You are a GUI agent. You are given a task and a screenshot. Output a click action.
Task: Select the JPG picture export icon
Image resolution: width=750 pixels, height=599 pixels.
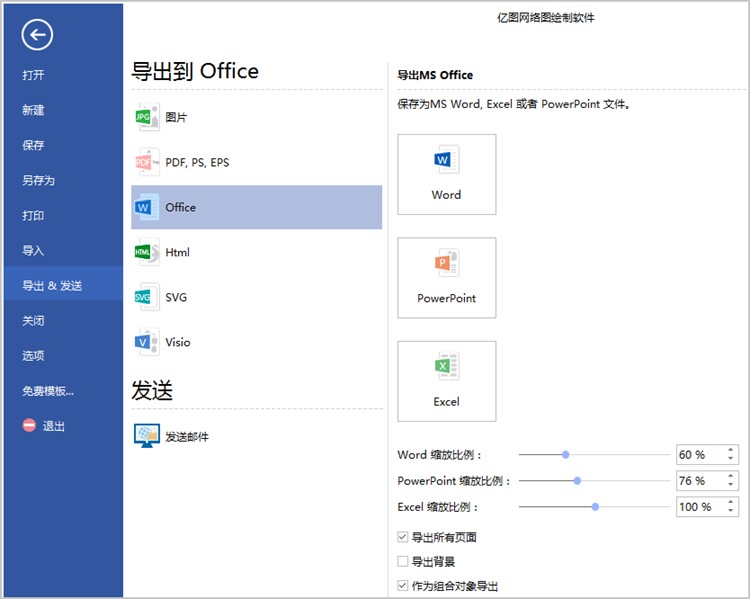tap(147, 117)
